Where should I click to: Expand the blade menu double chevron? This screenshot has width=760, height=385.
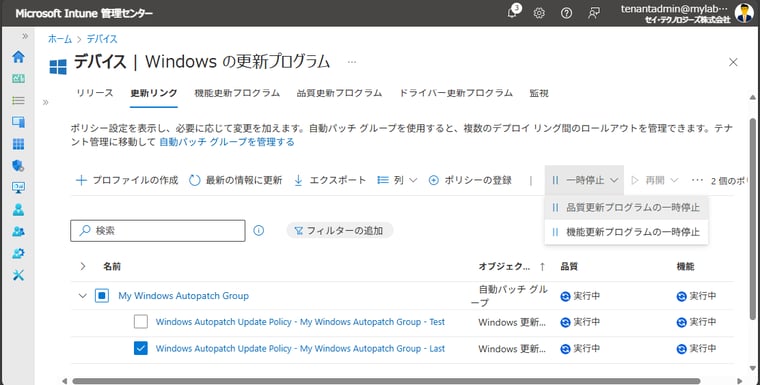pos(46,102)
